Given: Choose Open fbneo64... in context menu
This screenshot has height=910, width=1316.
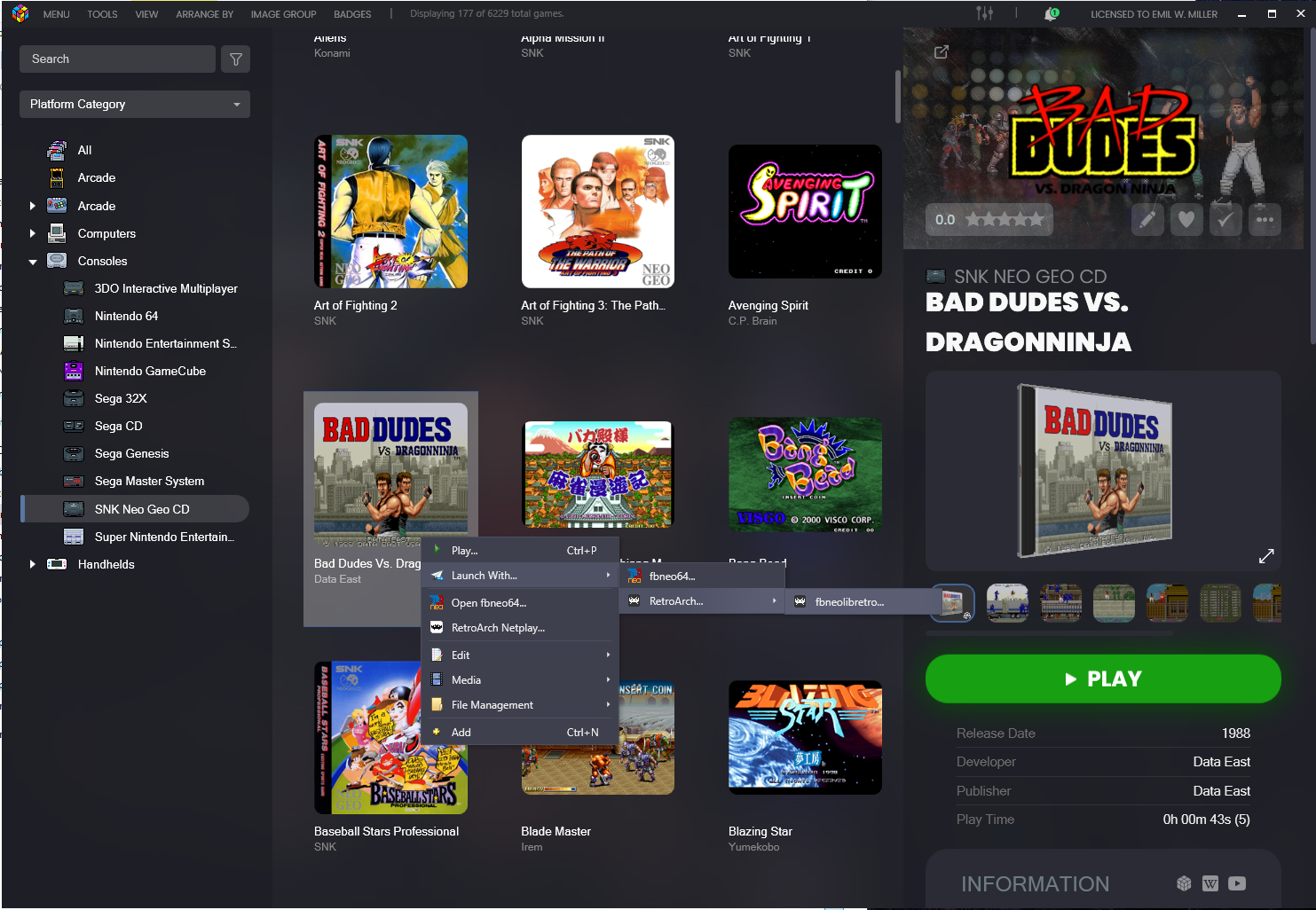Looking at the screenshot, I should click(520, 602).
